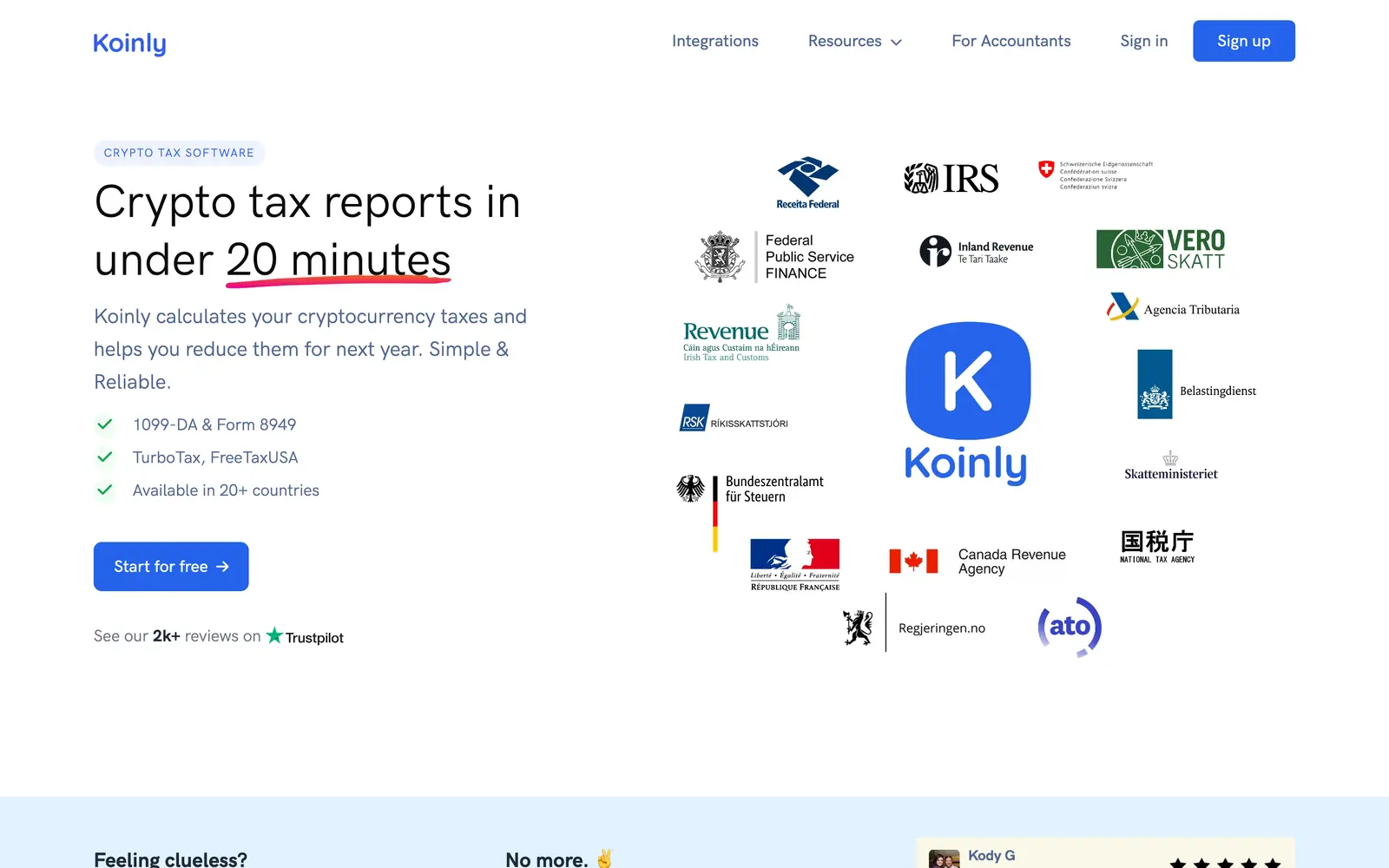Click the underlined 20 minutes text

point(339,260)
